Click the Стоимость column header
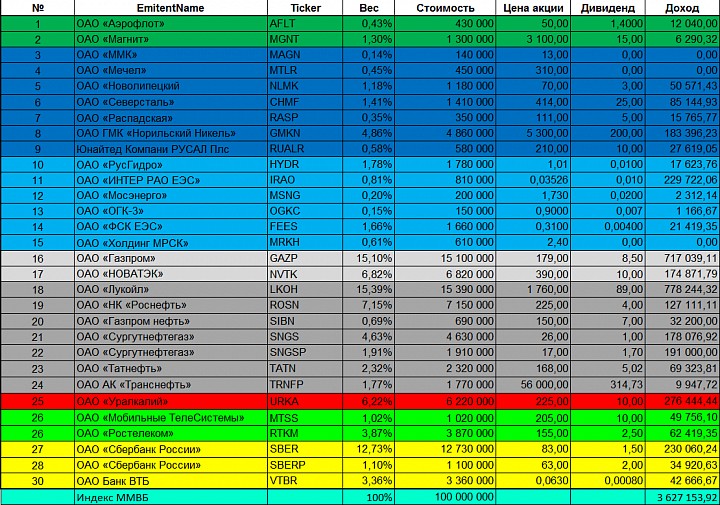Screen dimensions: 720x505 (445, 8)
